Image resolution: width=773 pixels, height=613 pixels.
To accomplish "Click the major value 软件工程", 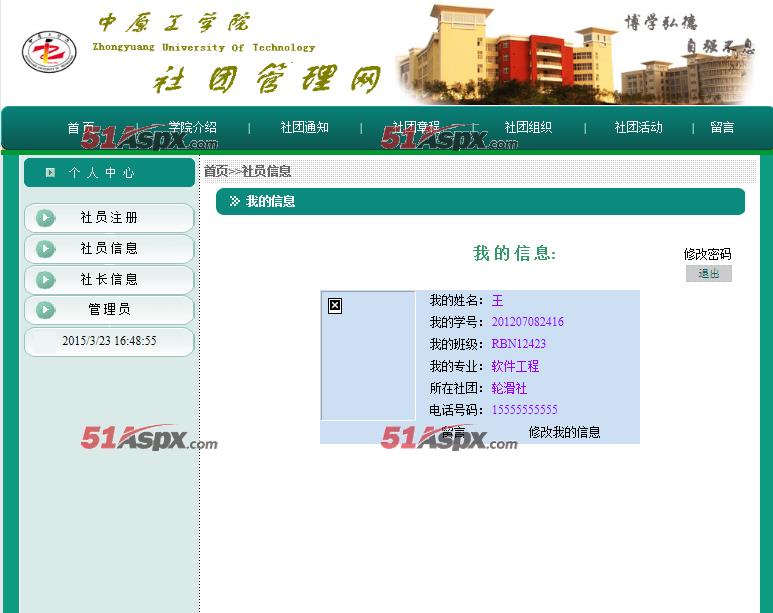I will 515,366.
